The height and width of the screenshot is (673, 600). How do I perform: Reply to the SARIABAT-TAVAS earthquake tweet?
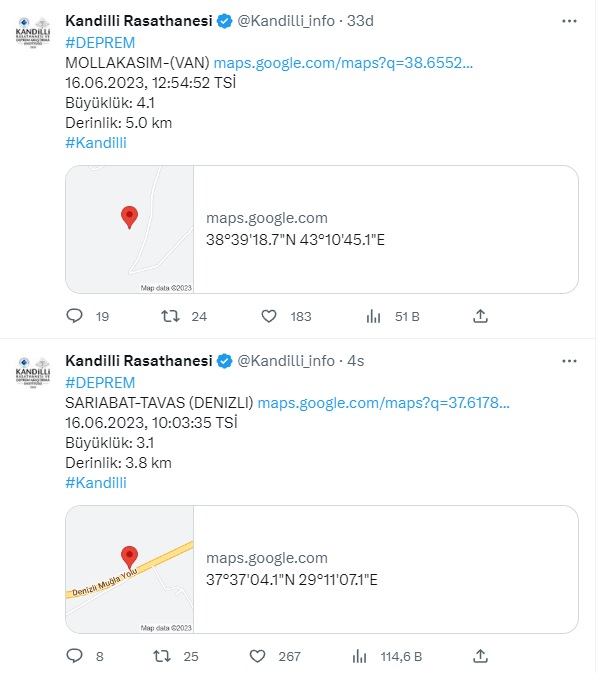74,656
